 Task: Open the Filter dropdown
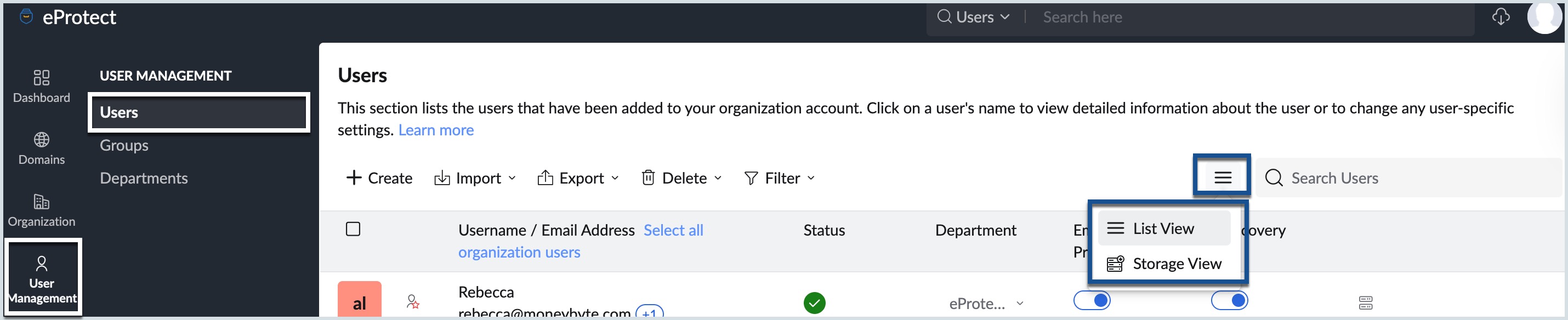click(x=779, y=178)
